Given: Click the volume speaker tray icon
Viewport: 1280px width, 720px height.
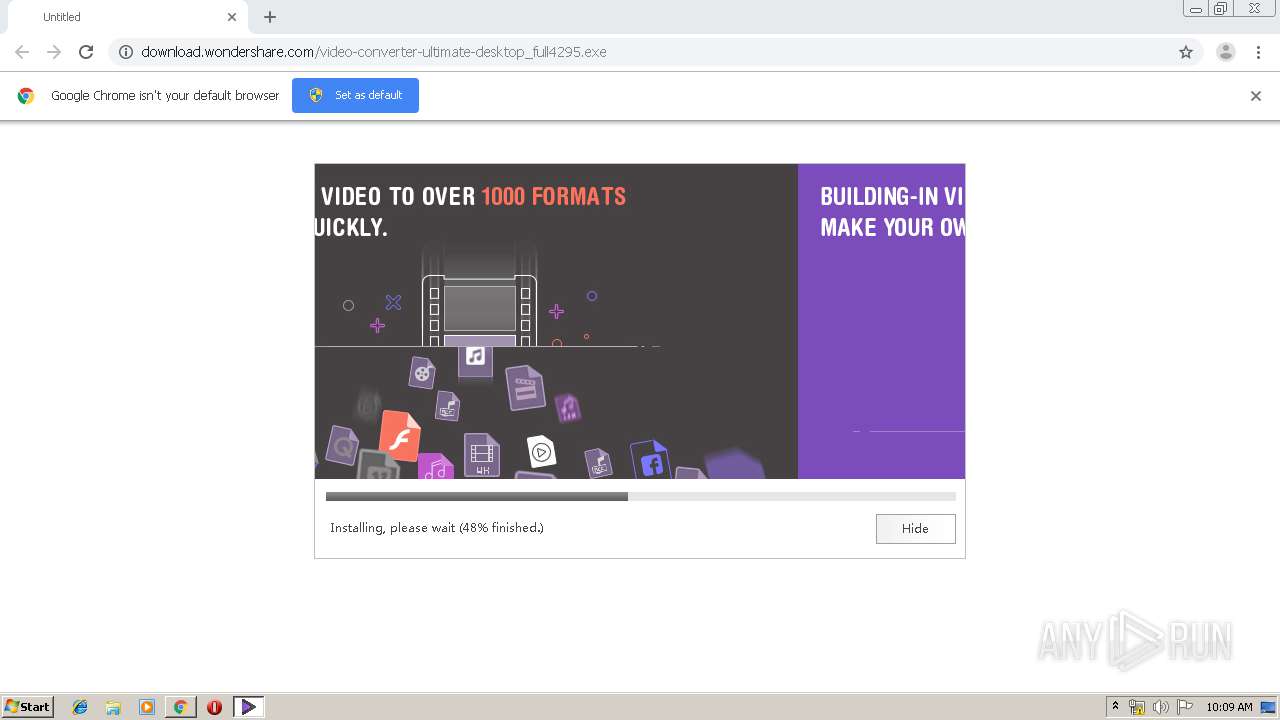Looking at the screenshot, I should point(1161,707).
